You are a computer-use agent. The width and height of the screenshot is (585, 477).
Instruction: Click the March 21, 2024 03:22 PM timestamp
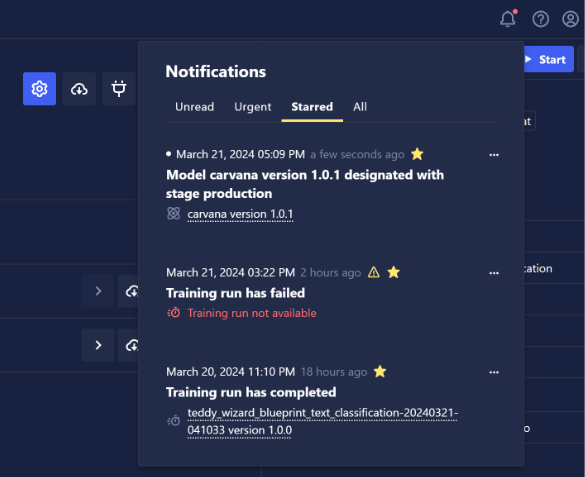coord(231,273)
